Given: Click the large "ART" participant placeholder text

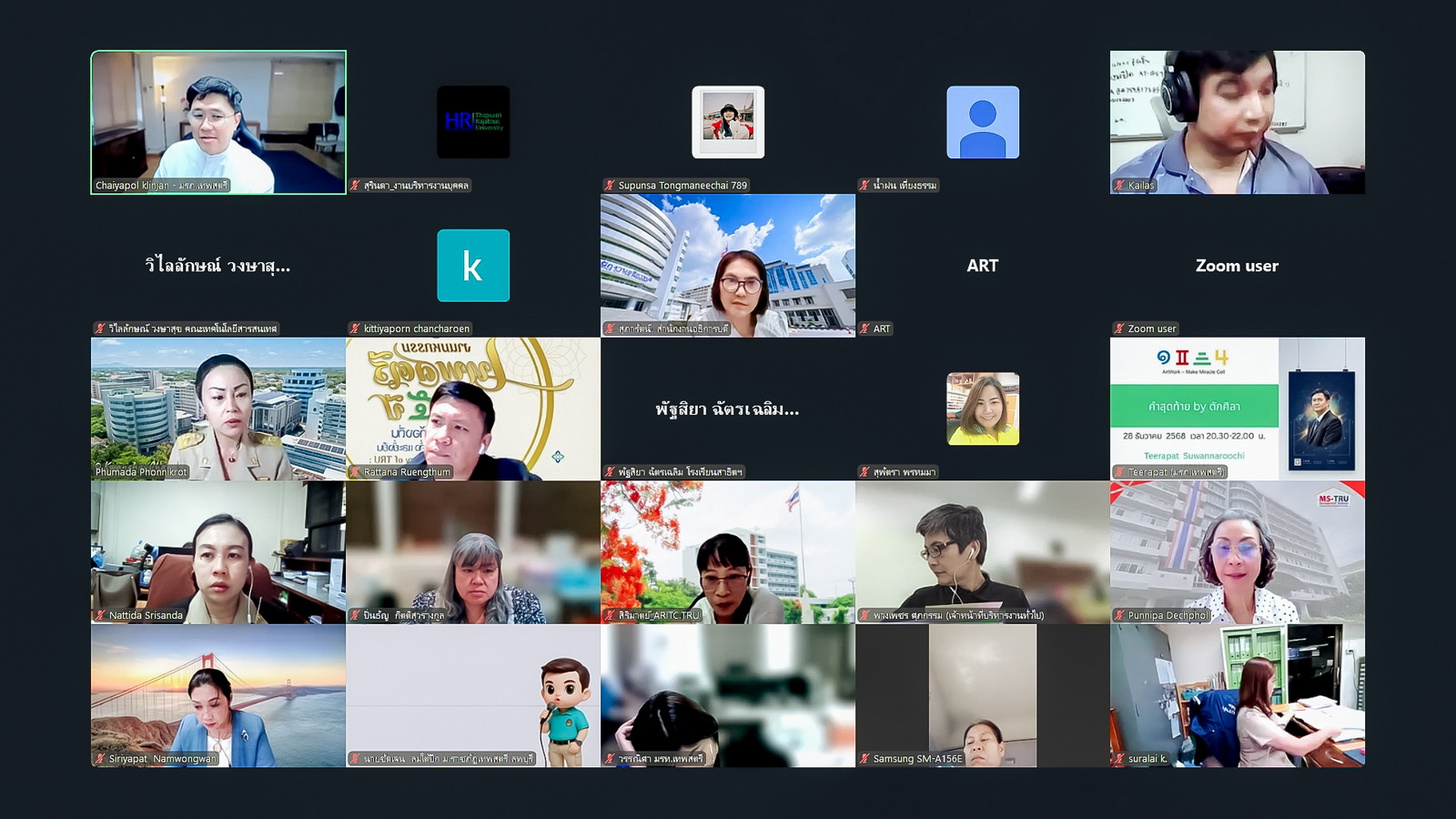Looking at the screenshot, I should (983, 266).
